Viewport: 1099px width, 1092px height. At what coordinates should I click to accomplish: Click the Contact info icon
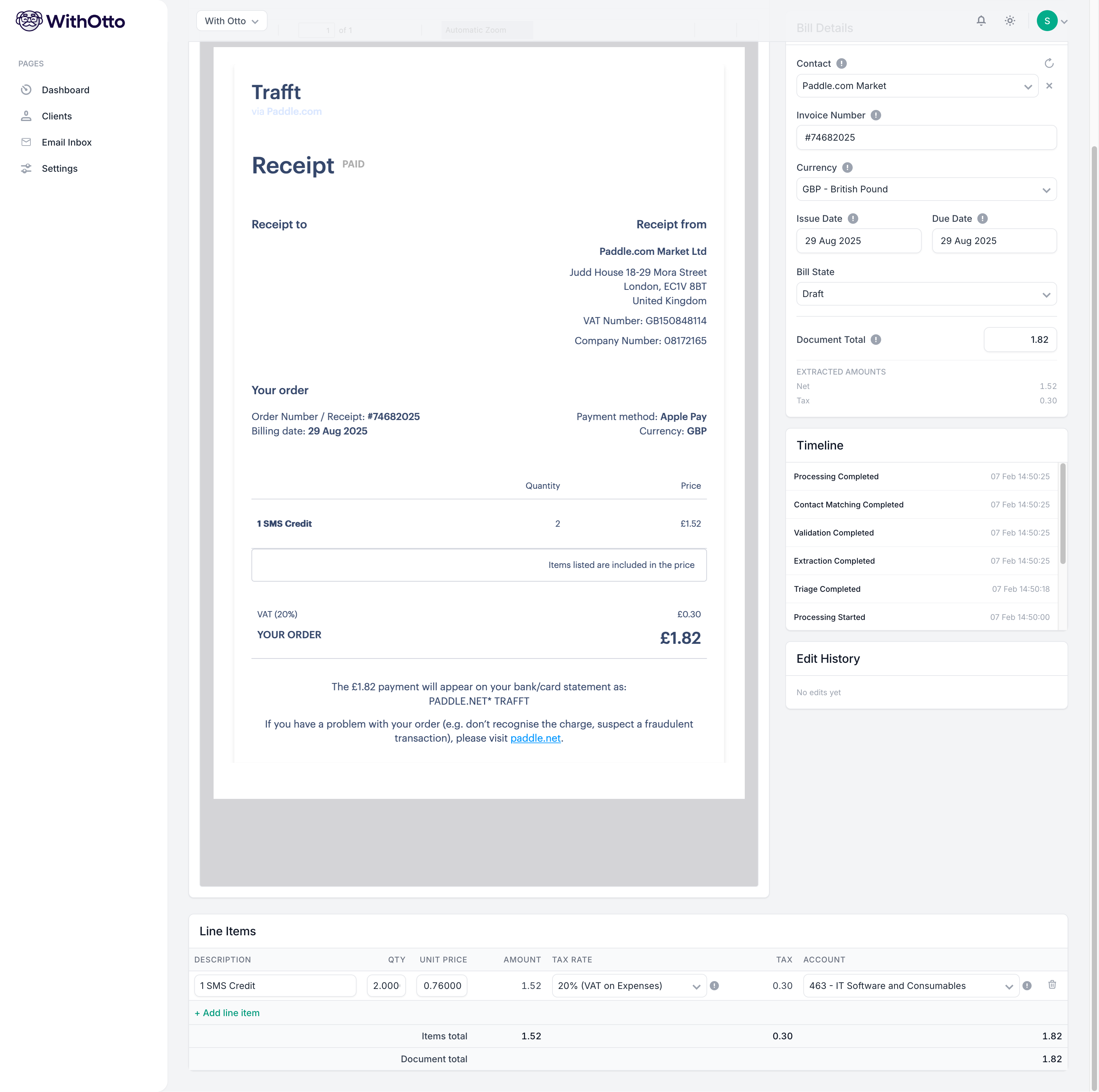click(841, 64)
